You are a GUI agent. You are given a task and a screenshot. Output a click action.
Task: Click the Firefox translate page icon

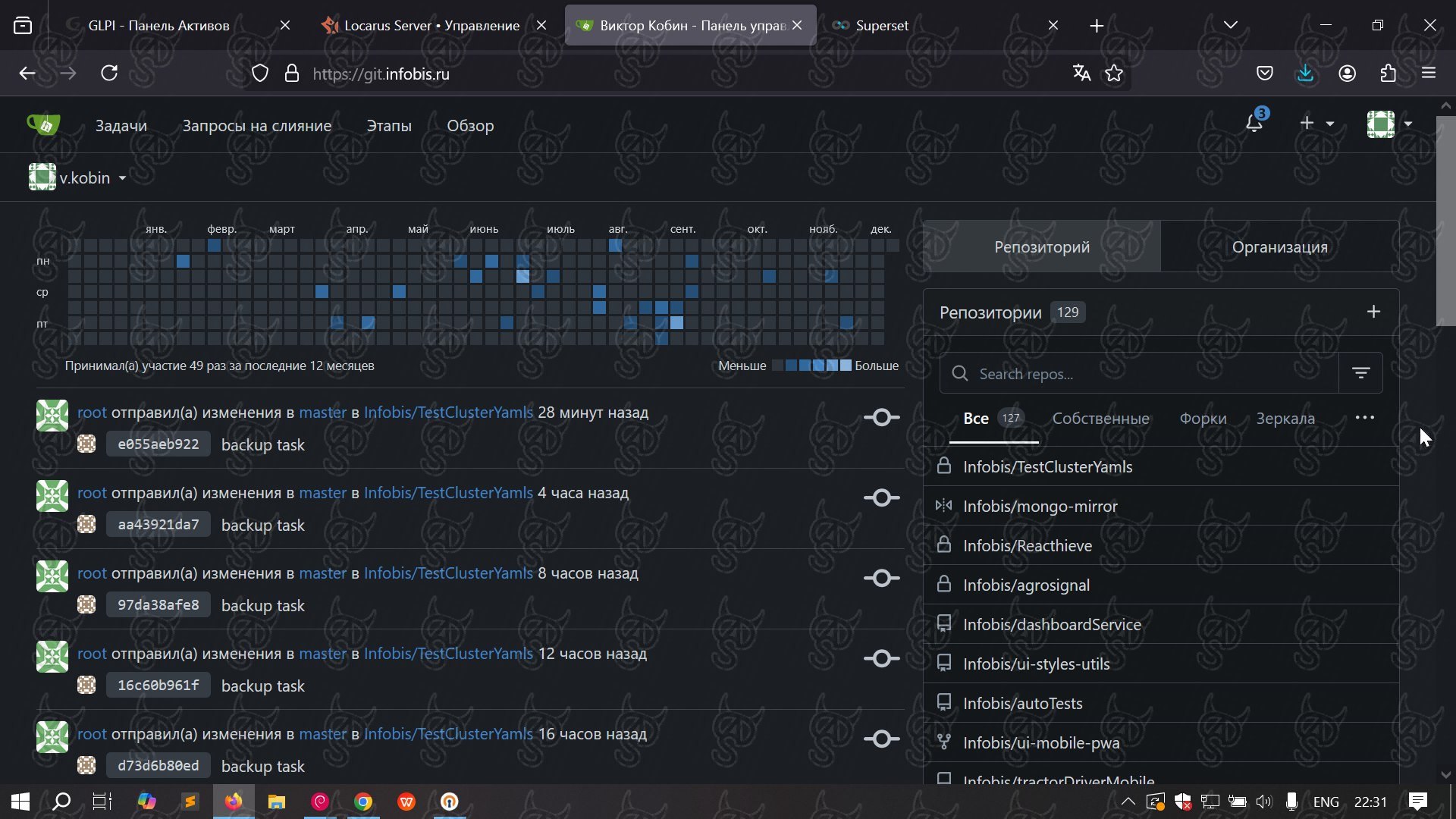click(1081, 74)
